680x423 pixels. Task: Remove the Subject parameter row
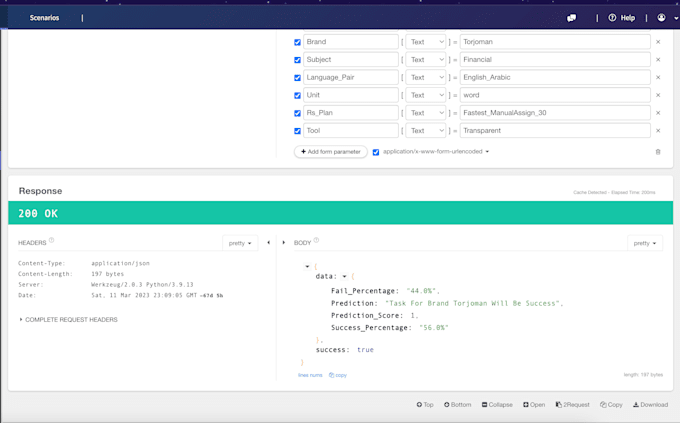click(658, 60)
